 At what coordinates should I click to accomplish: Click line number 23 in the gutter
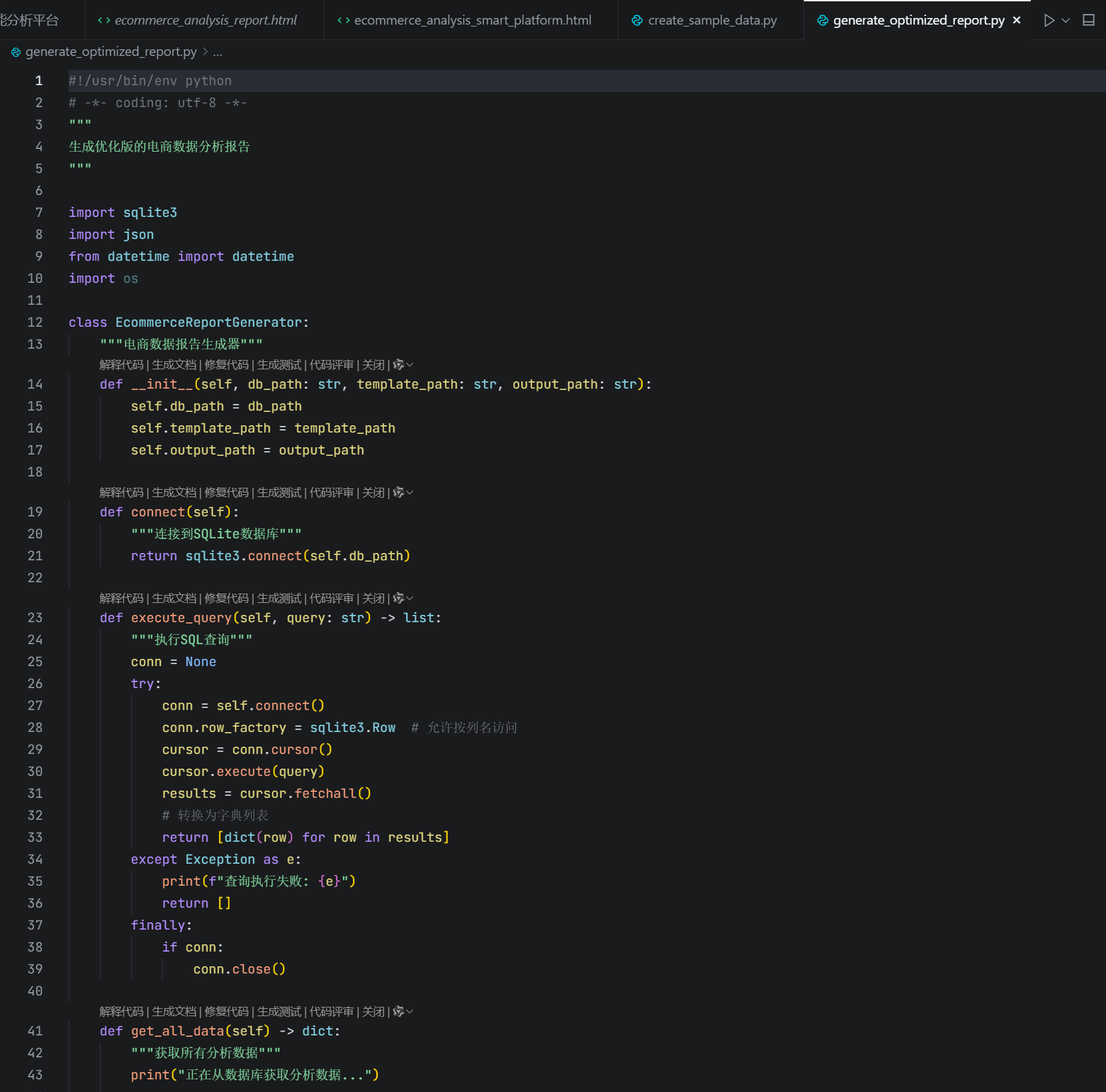pos(35,618)
